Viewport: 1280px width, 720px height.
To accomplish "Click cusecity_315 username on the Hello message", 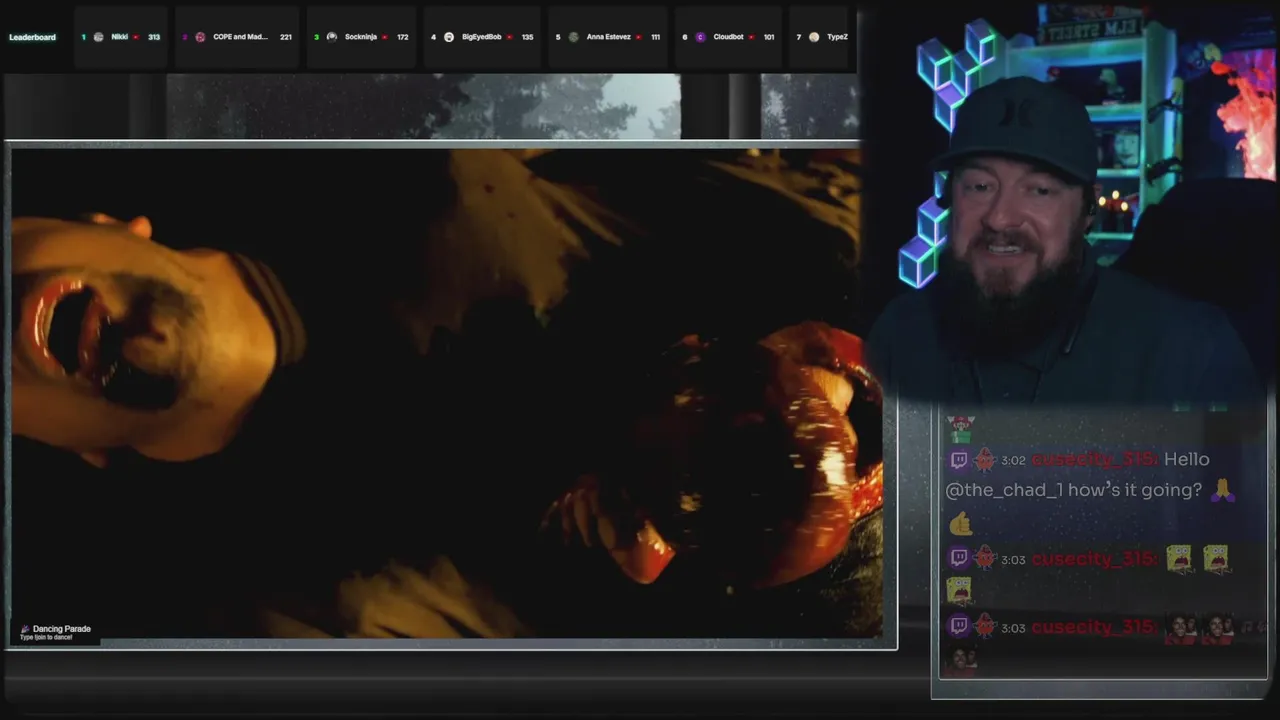I will point(1094,460).
